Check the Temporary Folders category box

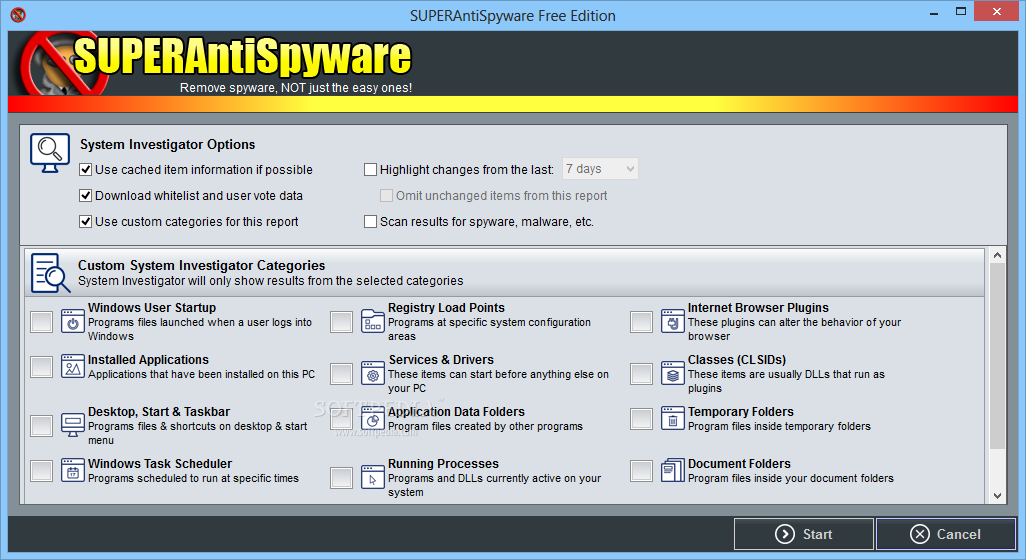click(x=641, y=419)
